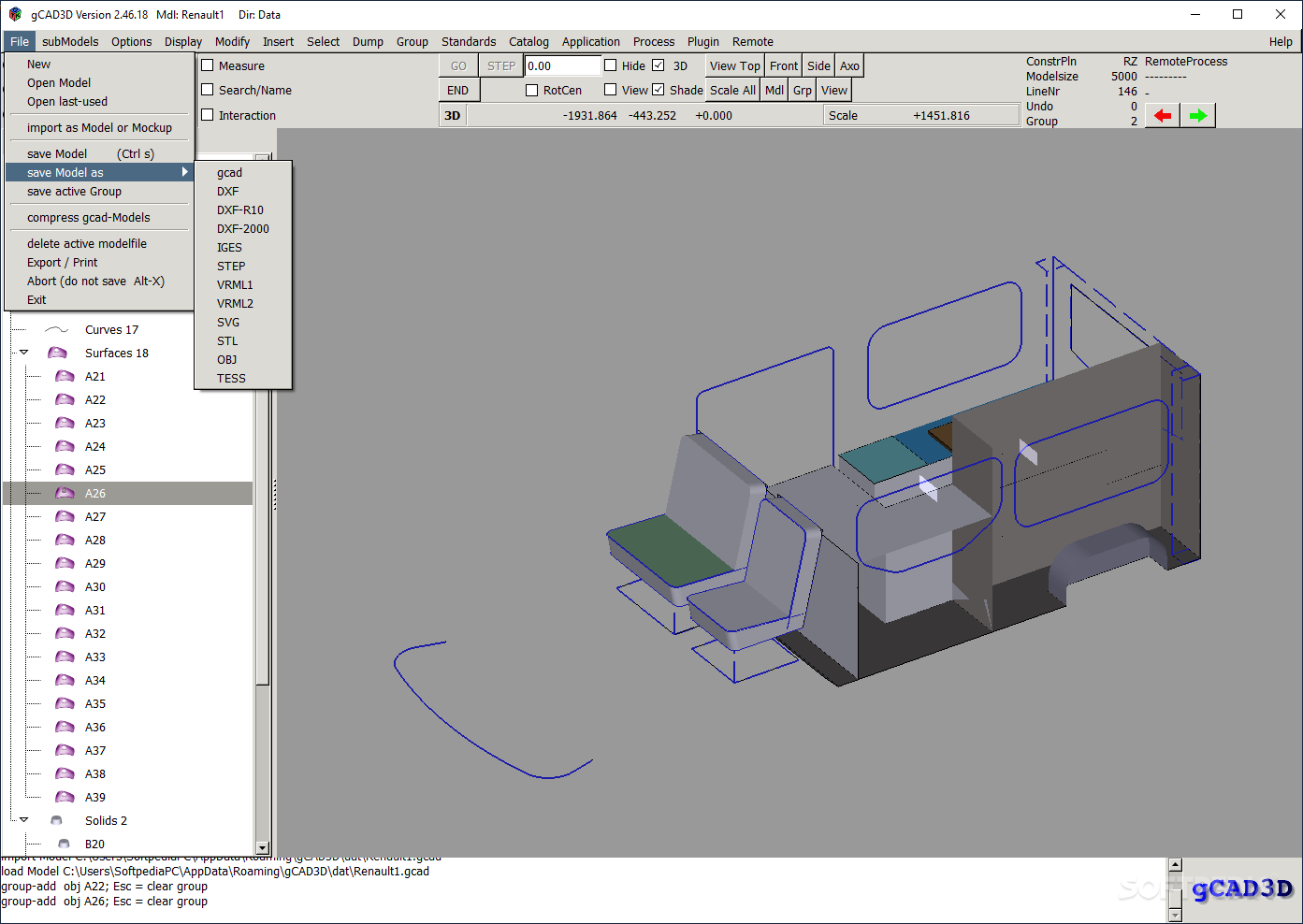1303x924 pixels.
Task: Select the surface icon beside A29
Action: coord(65,563)
